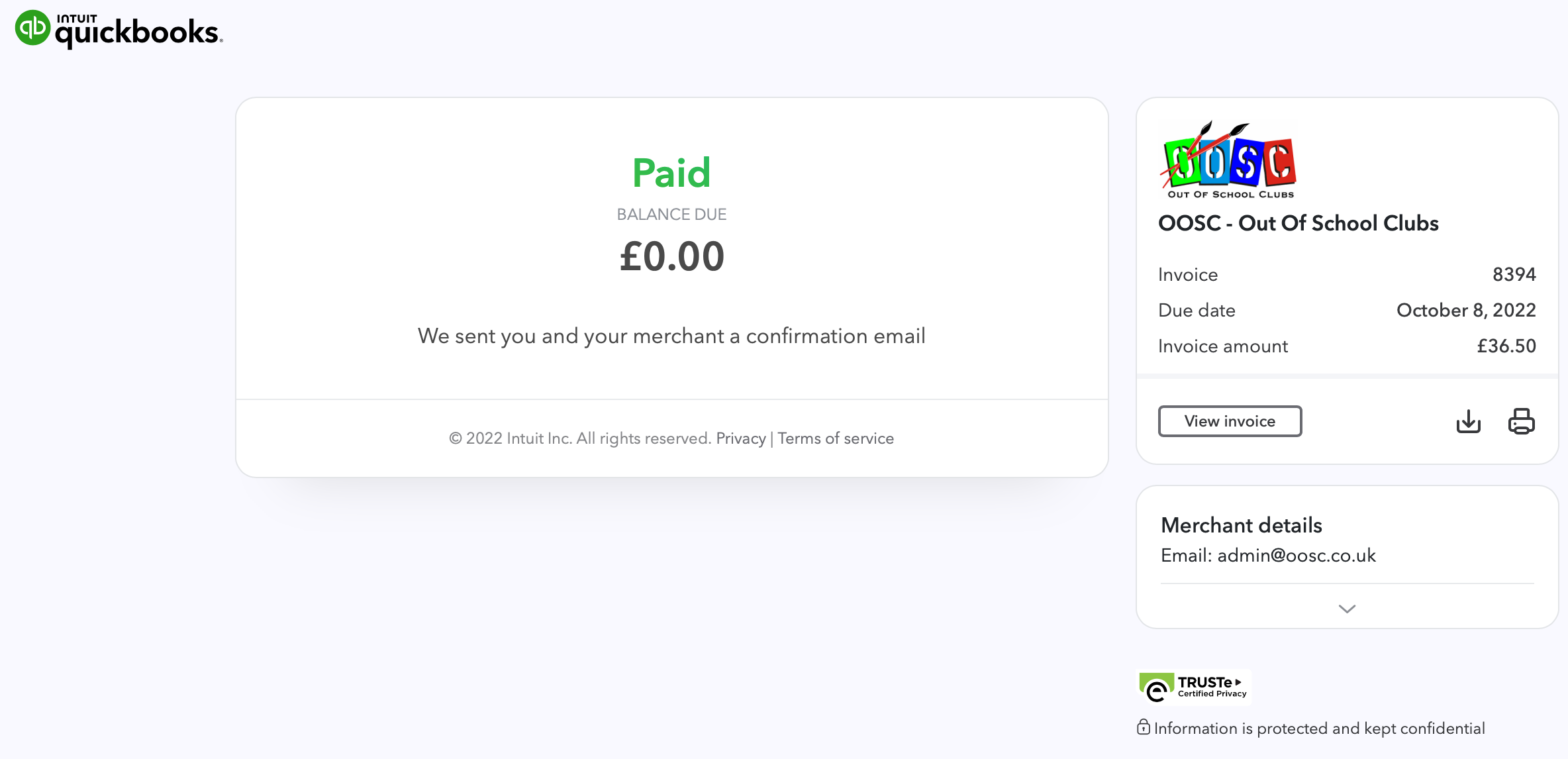Click the green Paid status text
The width and height of the screenshot is (1568, 759).
point(671,172)
